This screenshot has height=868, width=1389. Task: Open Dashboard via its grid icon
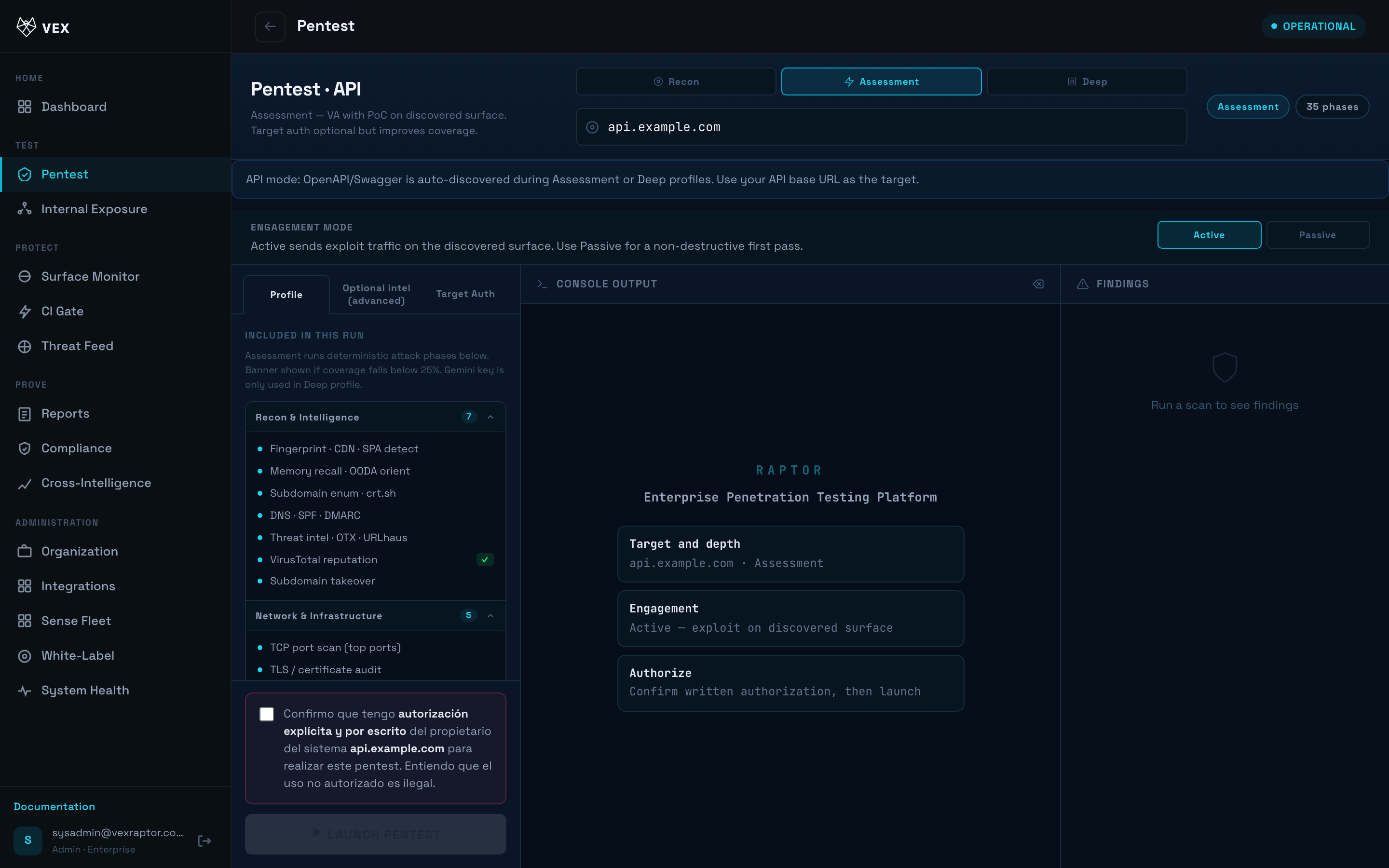24,107
